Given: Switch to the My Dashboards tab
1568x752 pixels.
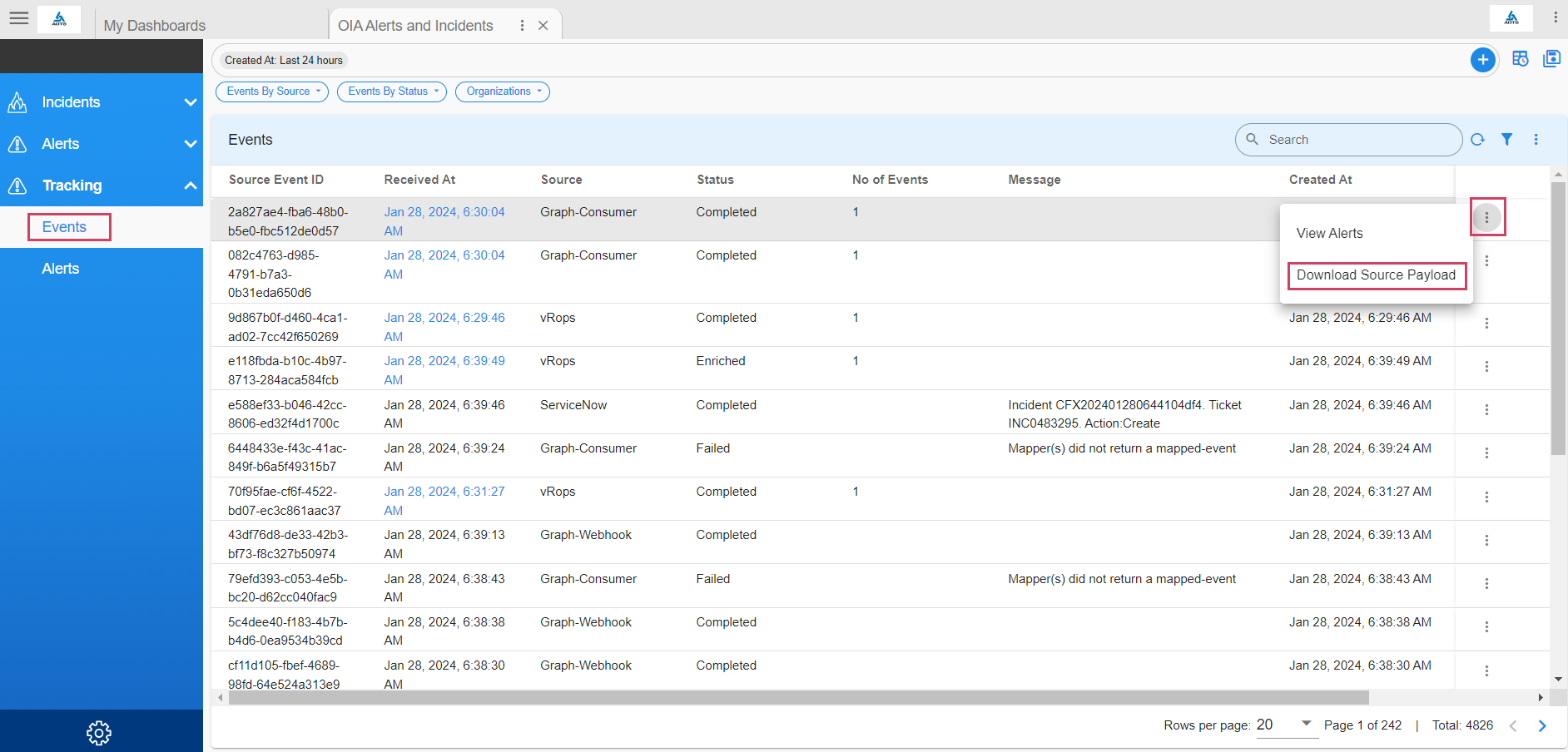Looking at the screenshot, I should click(x=155, y=26).
